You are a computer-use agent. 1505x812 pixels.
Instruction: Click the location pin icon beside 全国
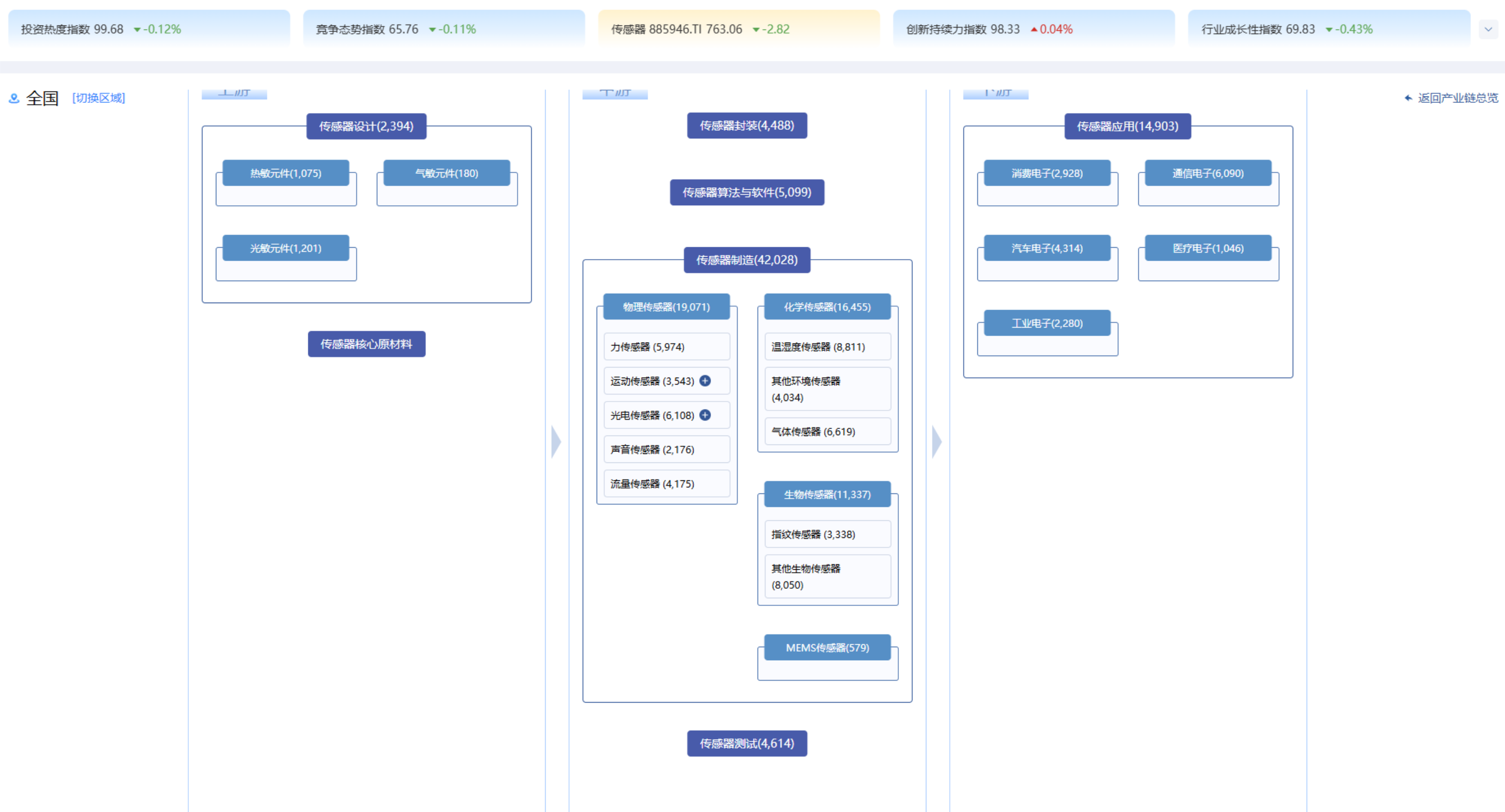point(14,99)
